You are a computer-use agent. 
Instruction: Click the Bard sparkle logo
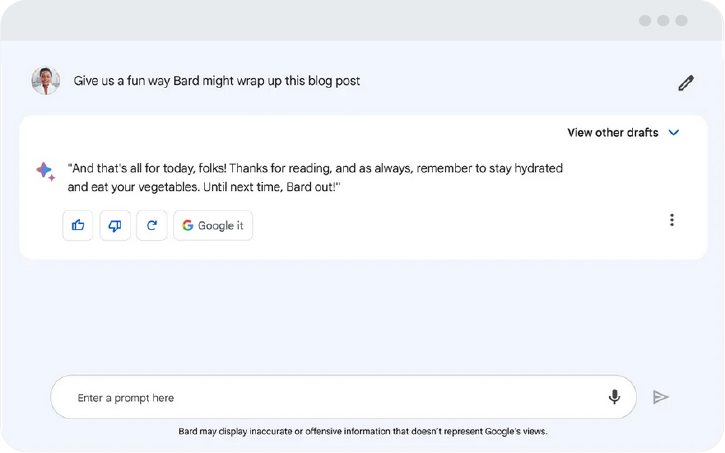click(x=45, y=171)
